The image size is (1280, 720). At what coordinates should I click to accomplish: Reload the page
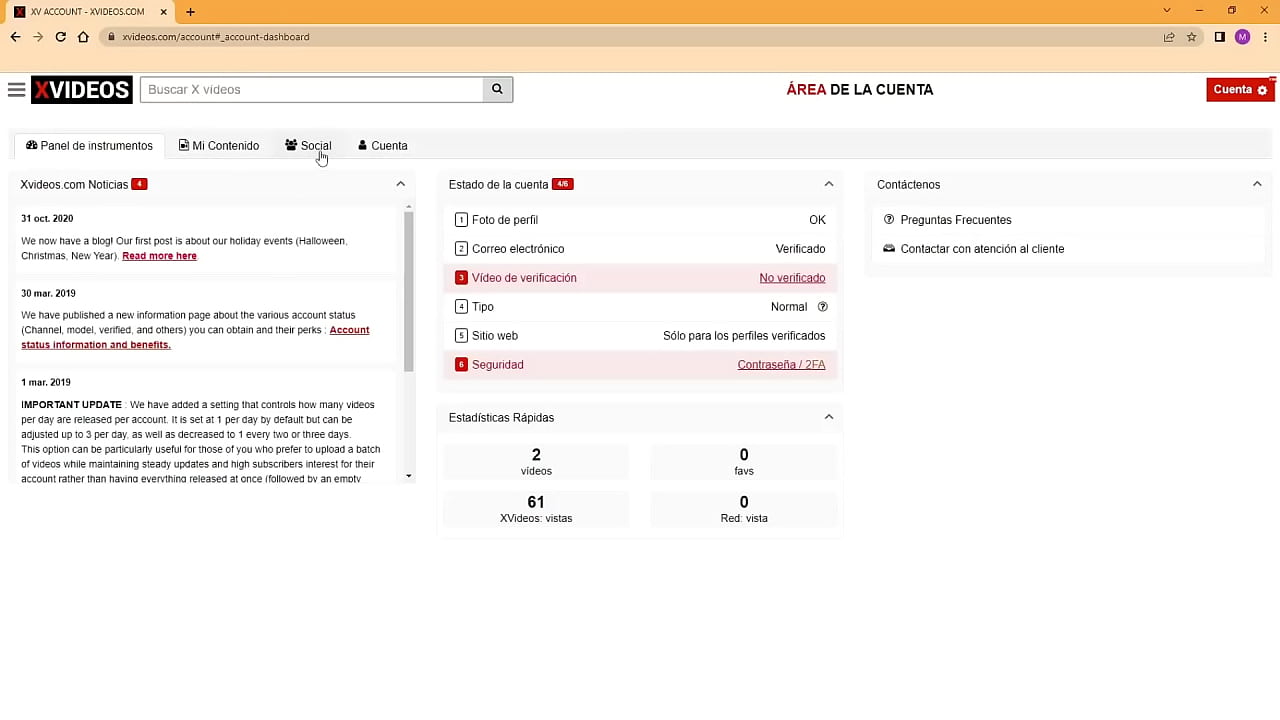pyautogui.click(x=61, y=37)
